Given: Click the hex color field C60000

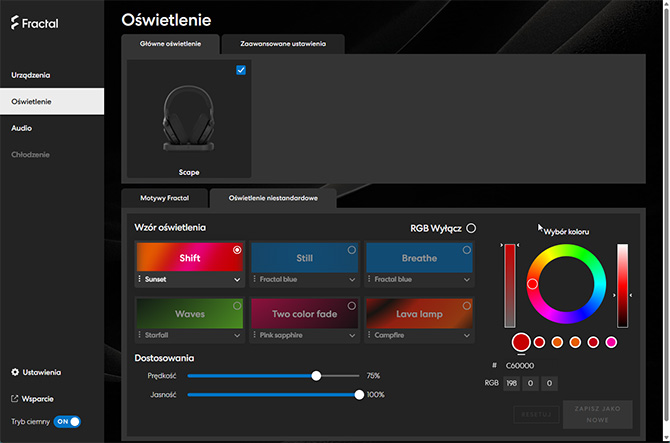Looking at the screenshot, I should tap(520, 366).
